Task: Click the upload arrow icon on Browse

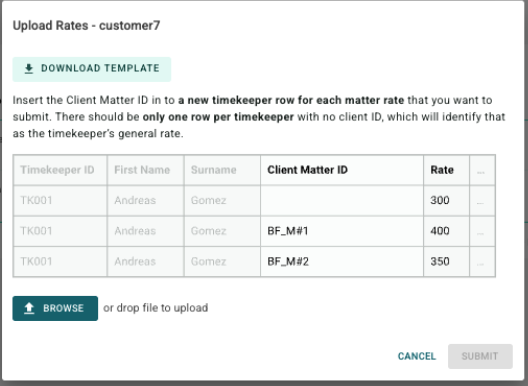Action: tap(29, 308)
